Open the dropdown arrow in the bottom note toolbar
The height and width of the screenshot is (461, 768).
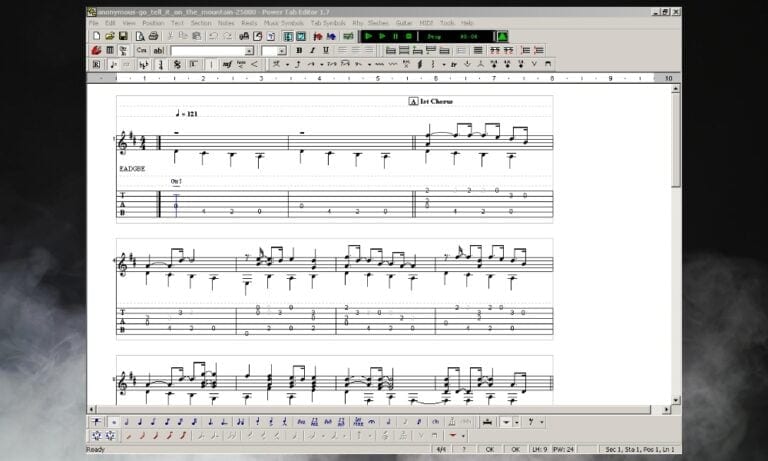[x=517, y=422]
